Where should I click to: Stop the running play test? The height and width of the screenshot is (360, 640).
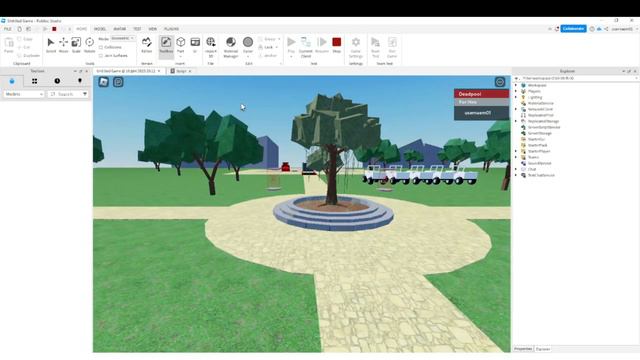tap(336, 45)
